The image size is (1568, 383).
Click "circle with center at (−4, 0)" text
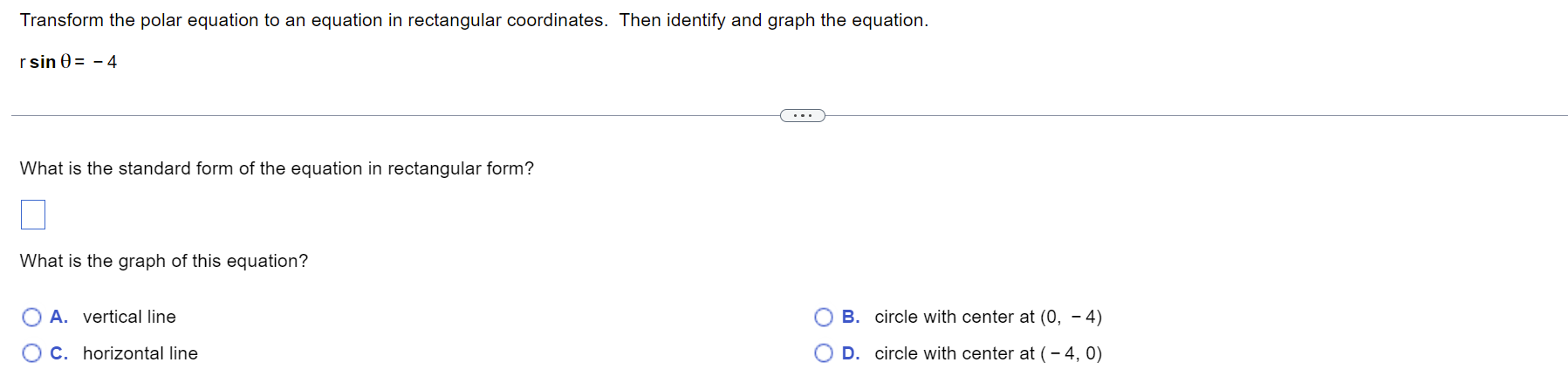(x=989, y=353)
